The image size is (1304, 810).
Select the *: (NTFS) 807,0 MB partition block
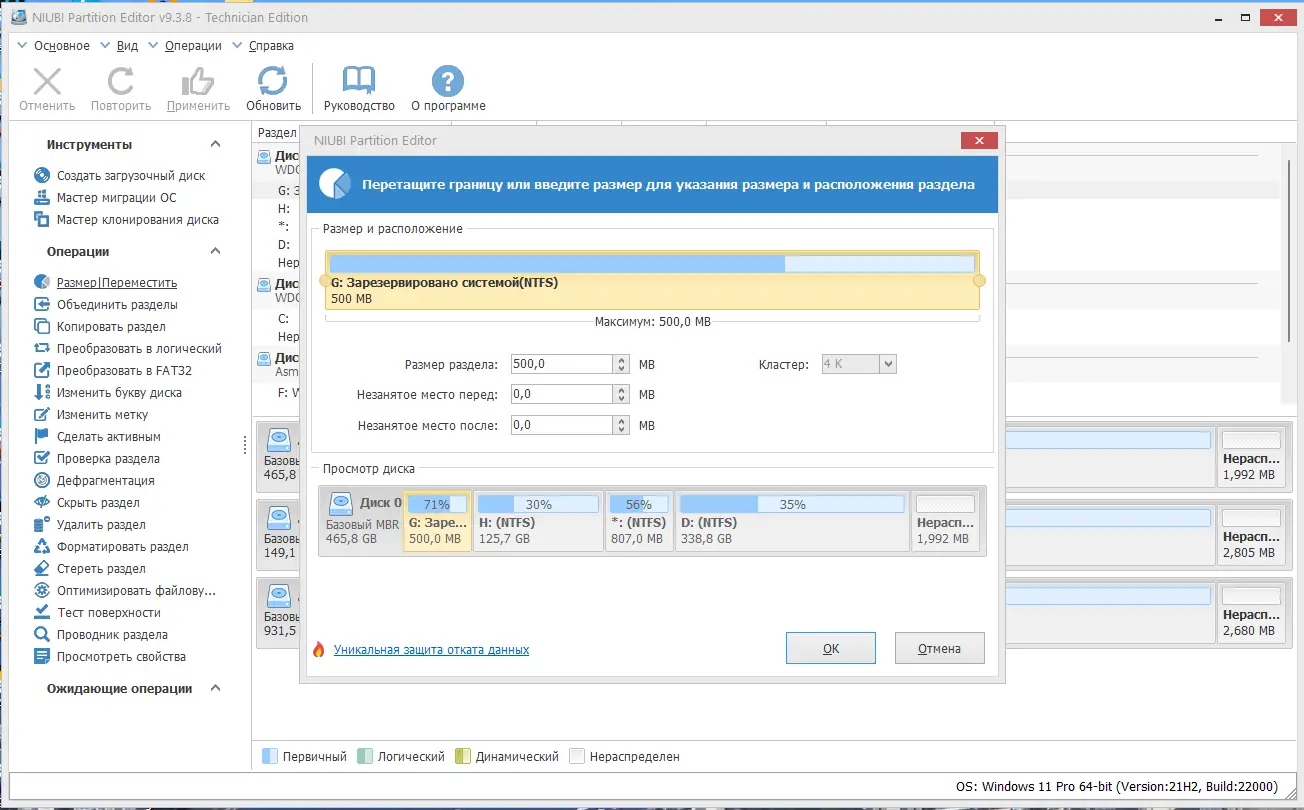point(639,521)
